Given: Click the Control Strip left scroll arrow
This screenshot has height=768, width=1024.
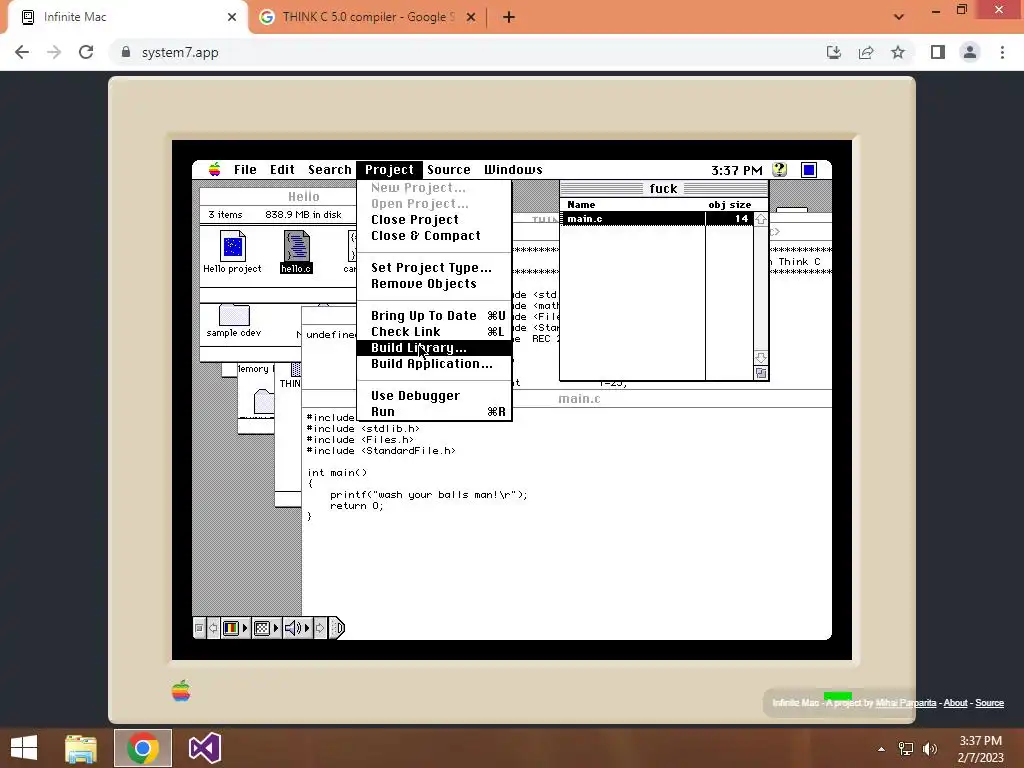Looking at the screenshot, I should coord(213,628).
